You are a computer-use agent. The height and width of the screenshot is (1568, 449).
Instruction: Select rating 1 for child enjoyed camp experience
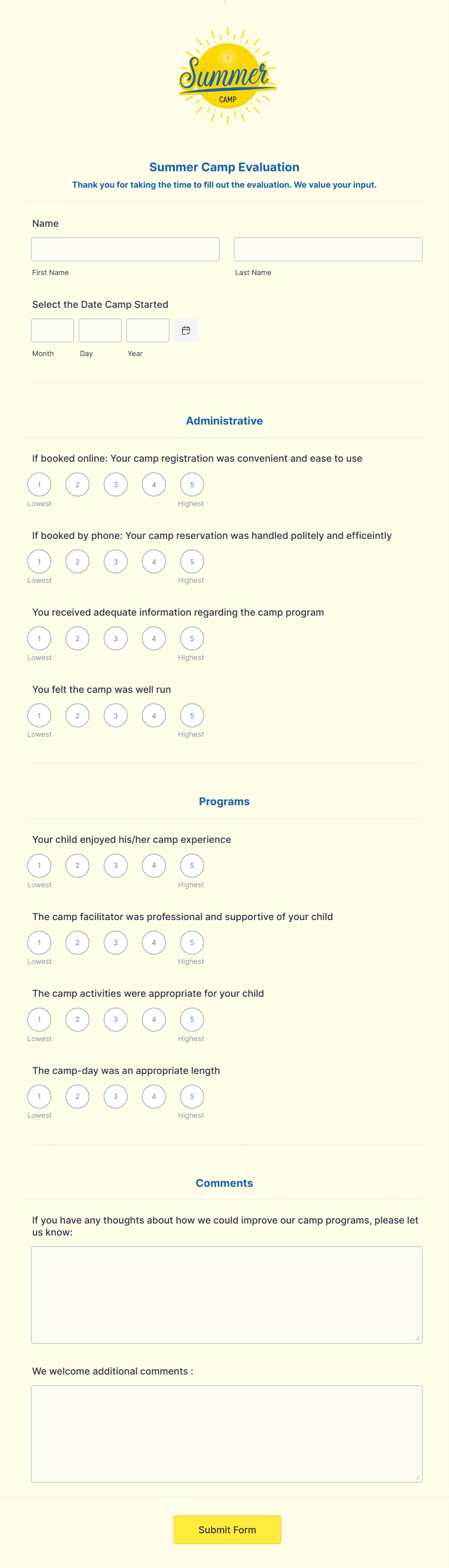click(39, 865)
